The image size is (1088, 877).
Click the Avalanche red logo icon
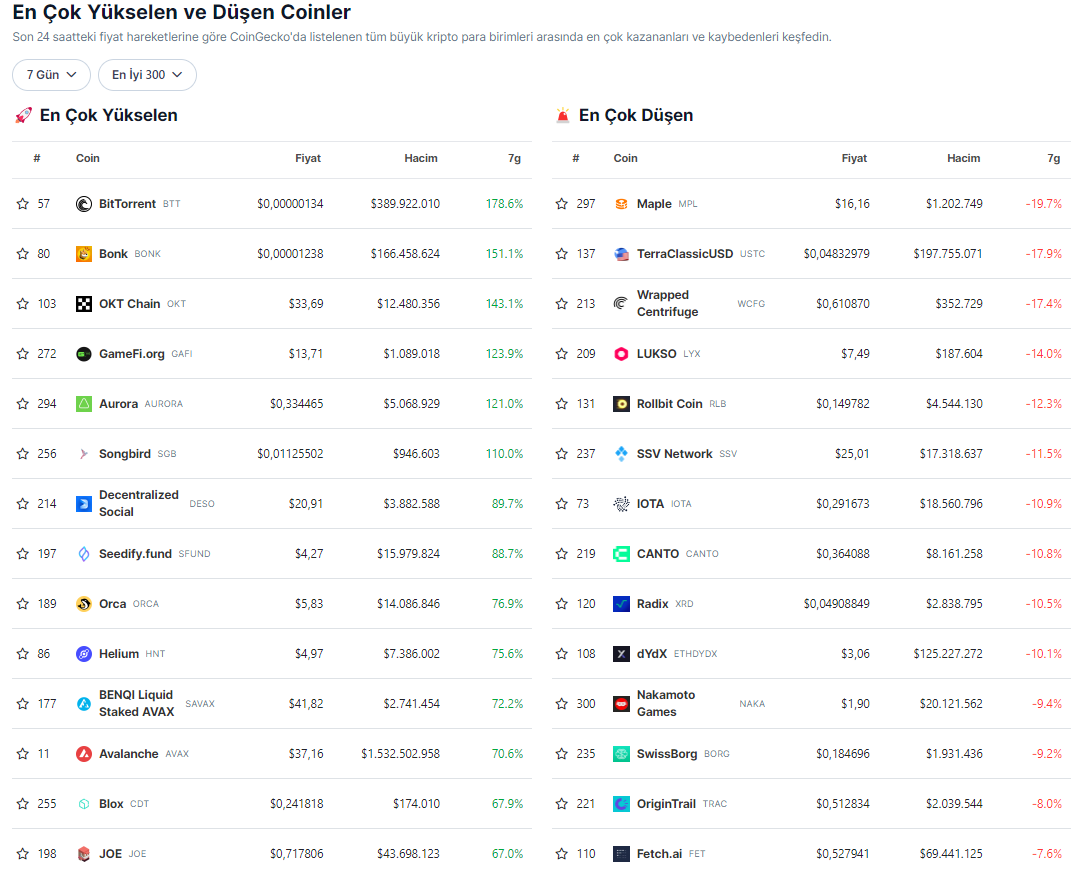click(84, 754)
